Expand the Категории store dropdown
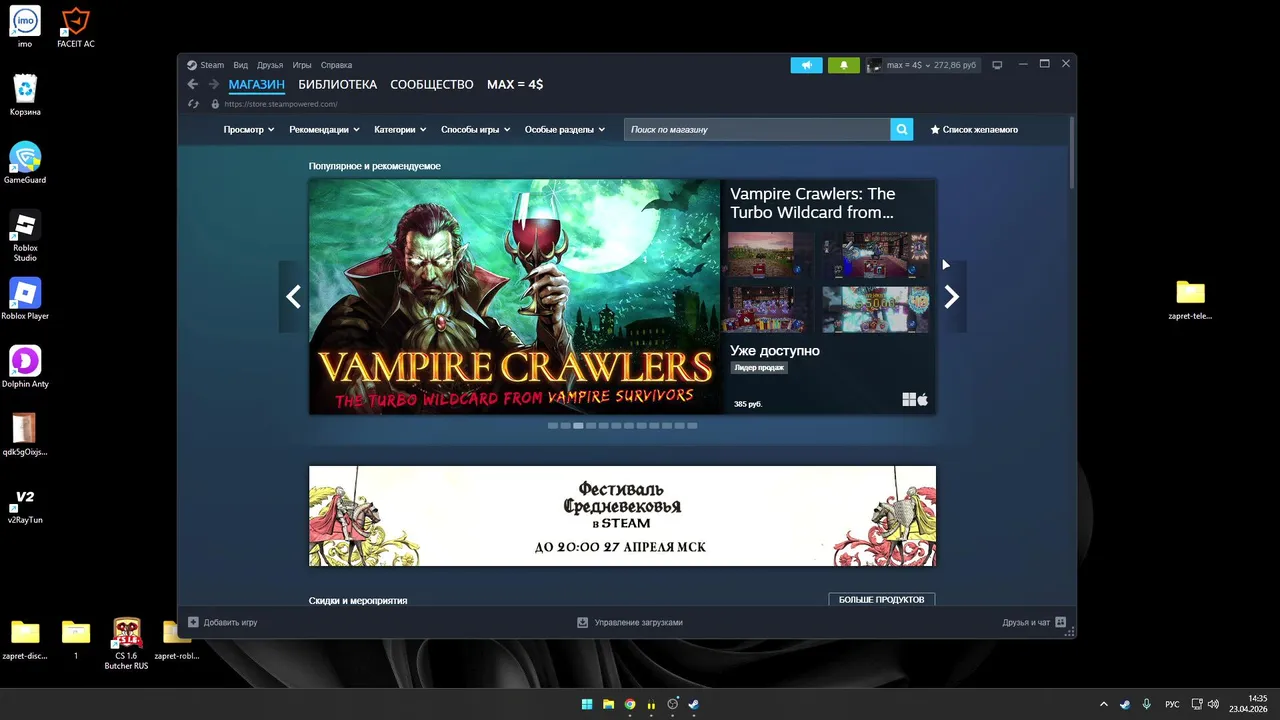 [400, 129]
